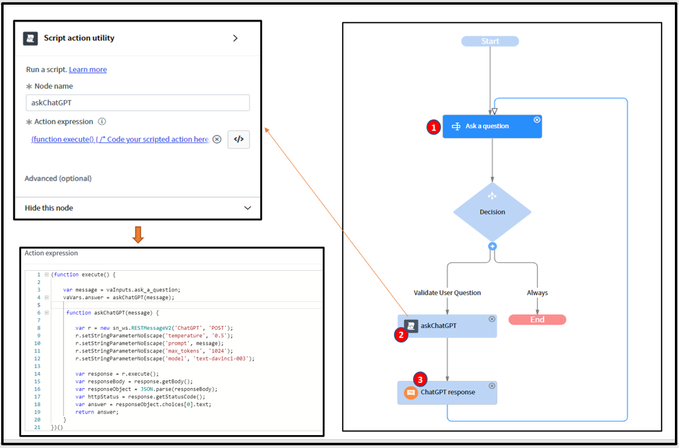This screenshot has width=679, height=448.
Task: Collapse code fold at line 6
Action: click(x=46, y=313)
